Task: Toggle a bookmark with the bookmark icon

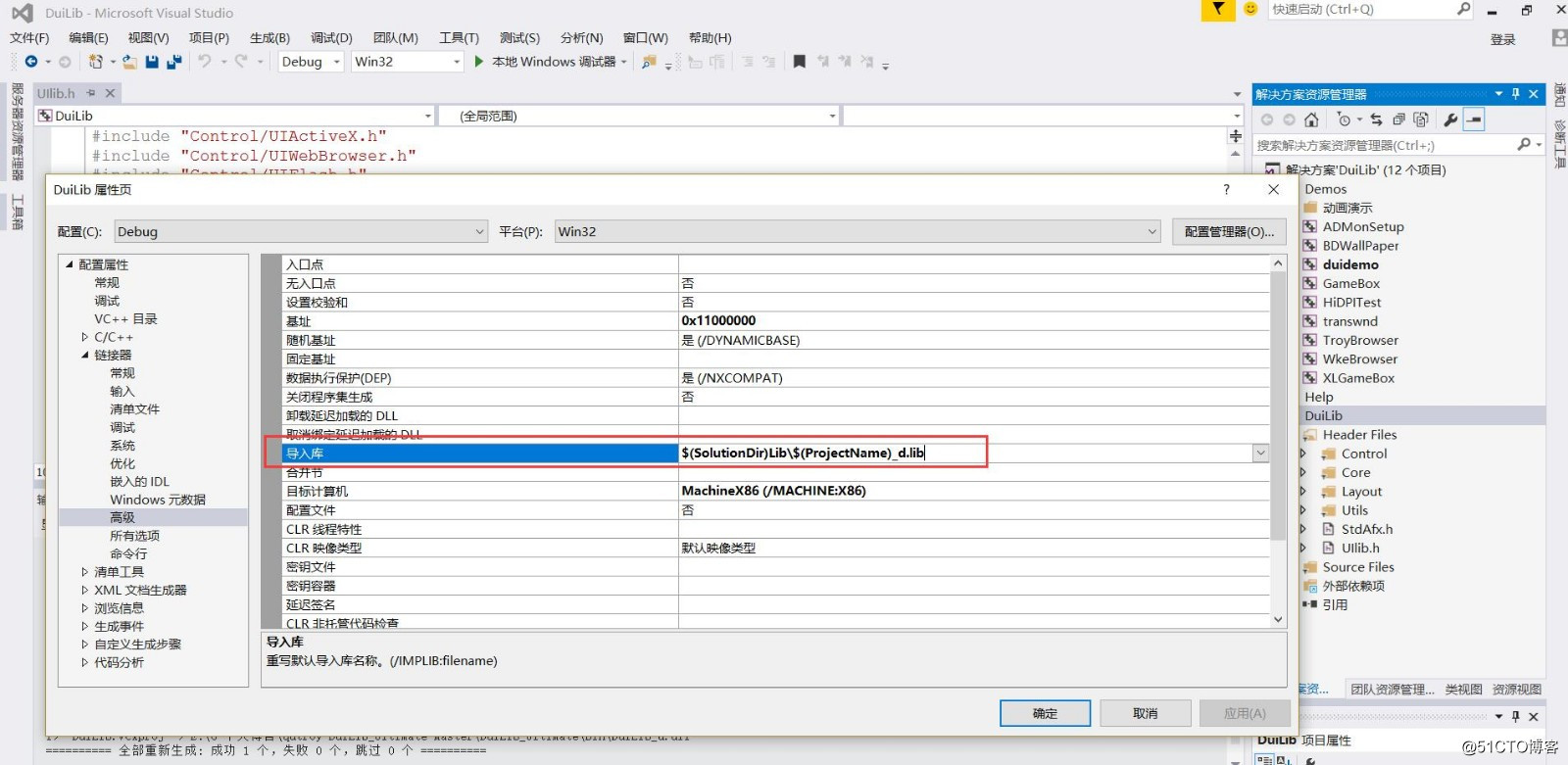Action: [800, 62]
